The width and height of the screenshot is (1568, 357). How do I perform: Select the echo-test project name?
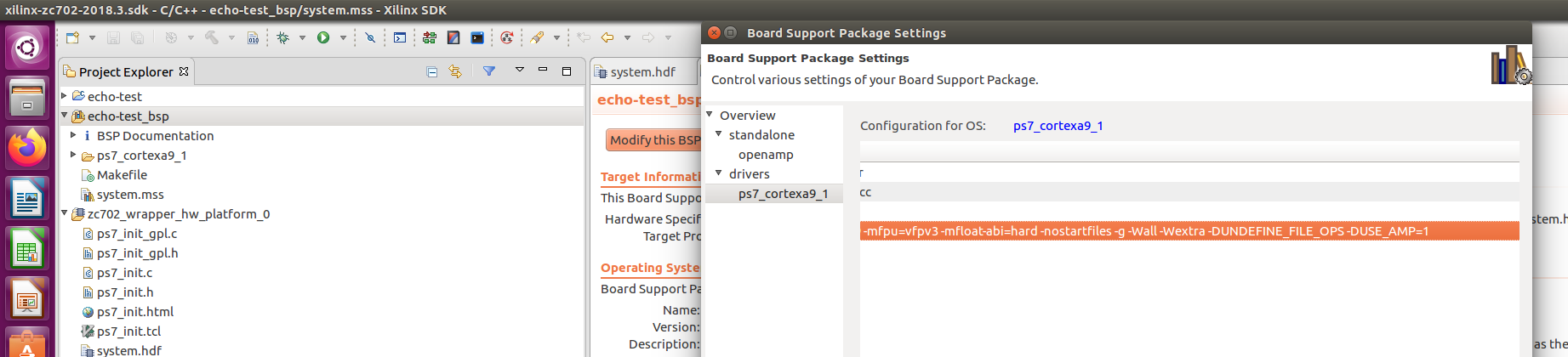tap(115, 97)
